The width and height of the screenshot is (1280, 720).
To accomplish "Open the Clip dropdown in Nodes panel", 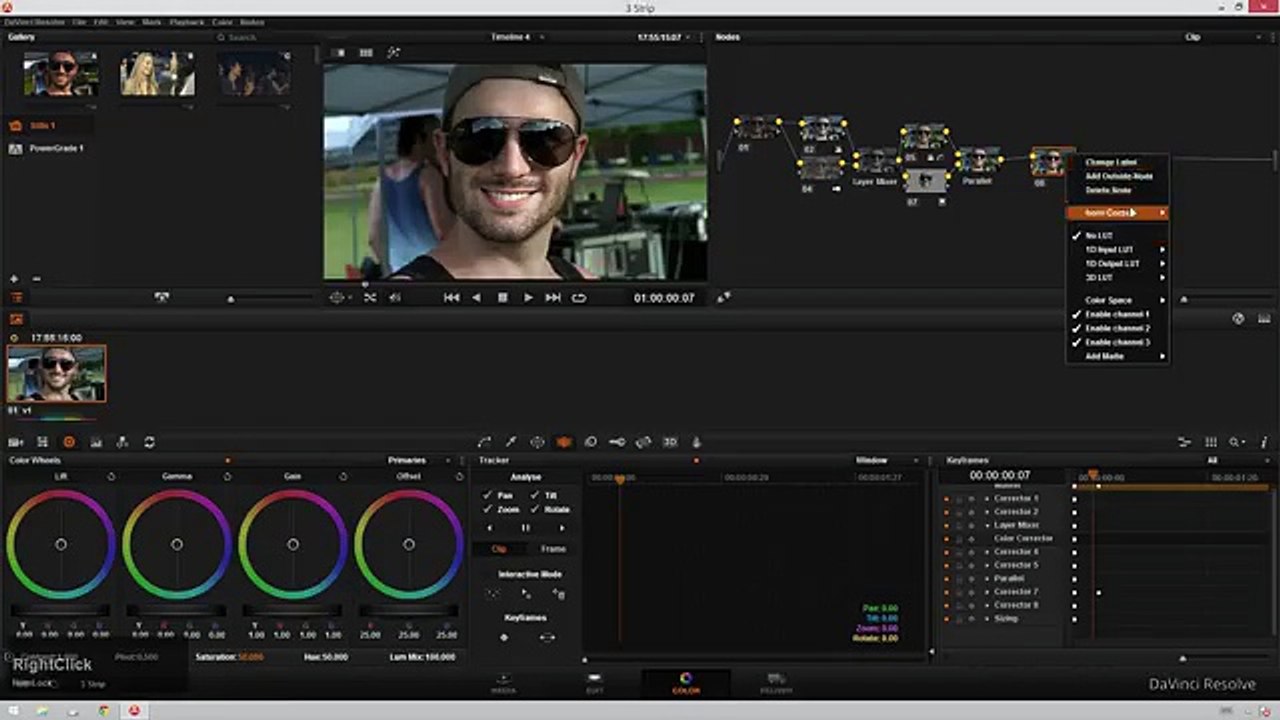I will 1223,38.
